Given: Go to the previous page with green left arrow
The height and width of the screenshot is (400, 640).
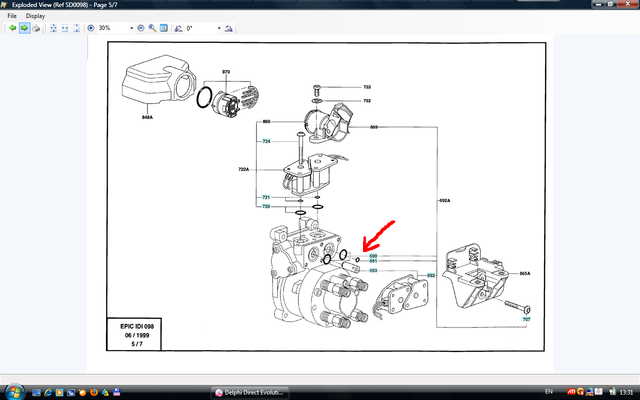Looking at the screenshot, I should pos(12,28).
